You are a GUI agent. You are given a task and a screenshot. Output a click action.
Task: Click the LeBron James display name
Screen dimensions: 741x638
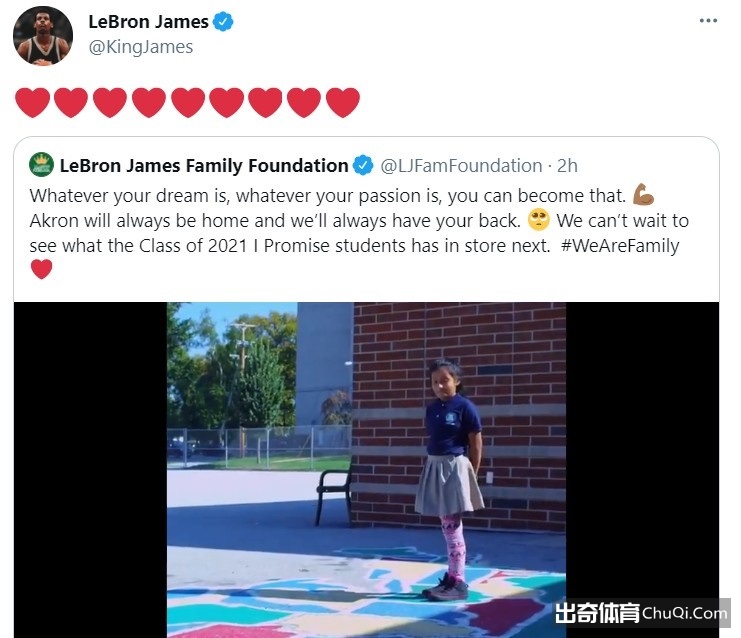coord(148,22)
